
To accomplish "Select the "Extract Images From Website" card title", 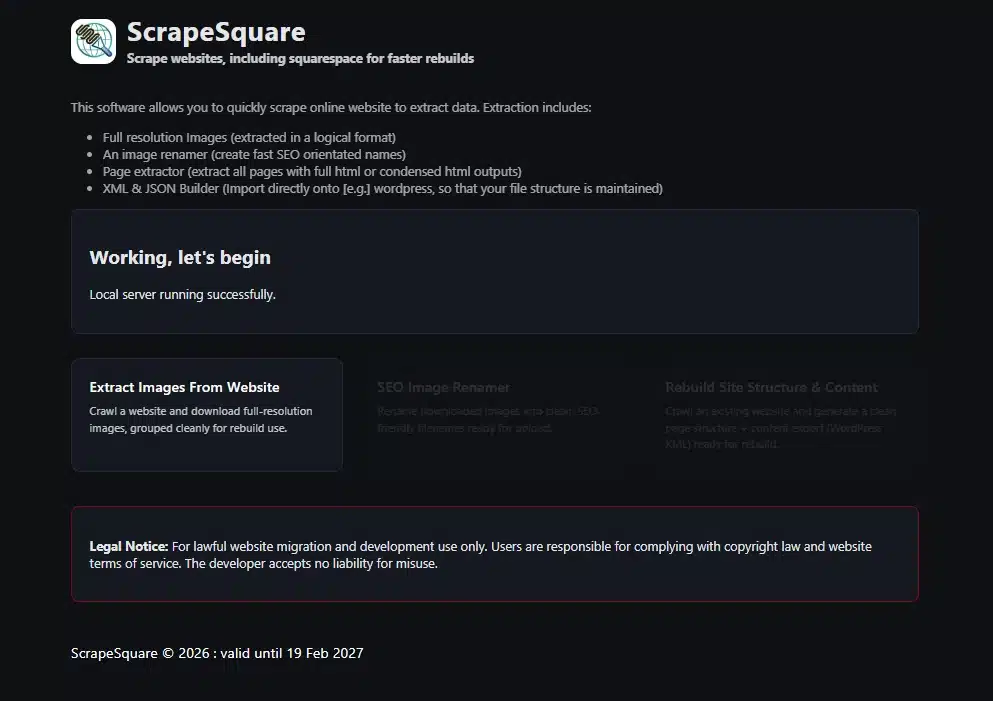I will 184,387.
